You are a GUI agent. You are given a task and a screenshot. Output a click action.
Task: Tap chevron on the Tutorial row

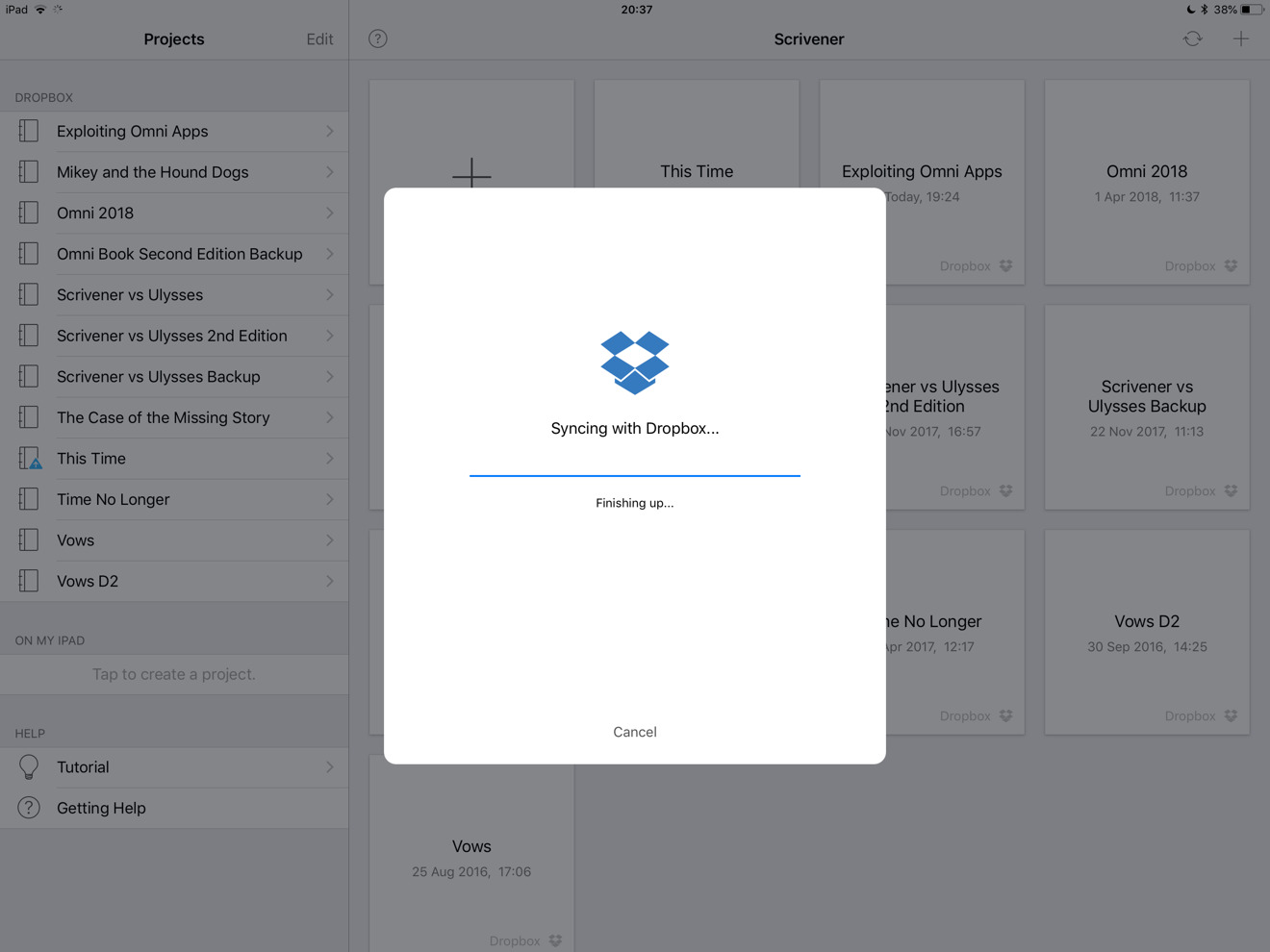(x=330, y=766)
